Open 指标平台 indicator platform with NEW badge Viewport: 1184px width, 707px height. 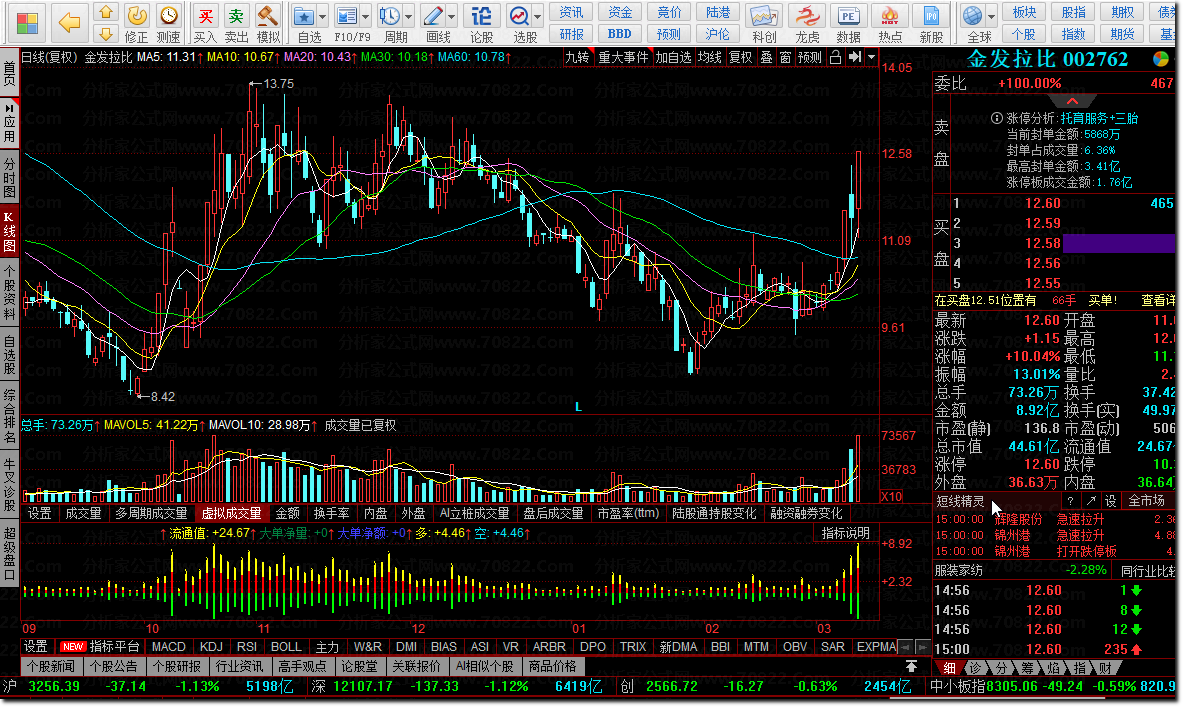point(100,647)
